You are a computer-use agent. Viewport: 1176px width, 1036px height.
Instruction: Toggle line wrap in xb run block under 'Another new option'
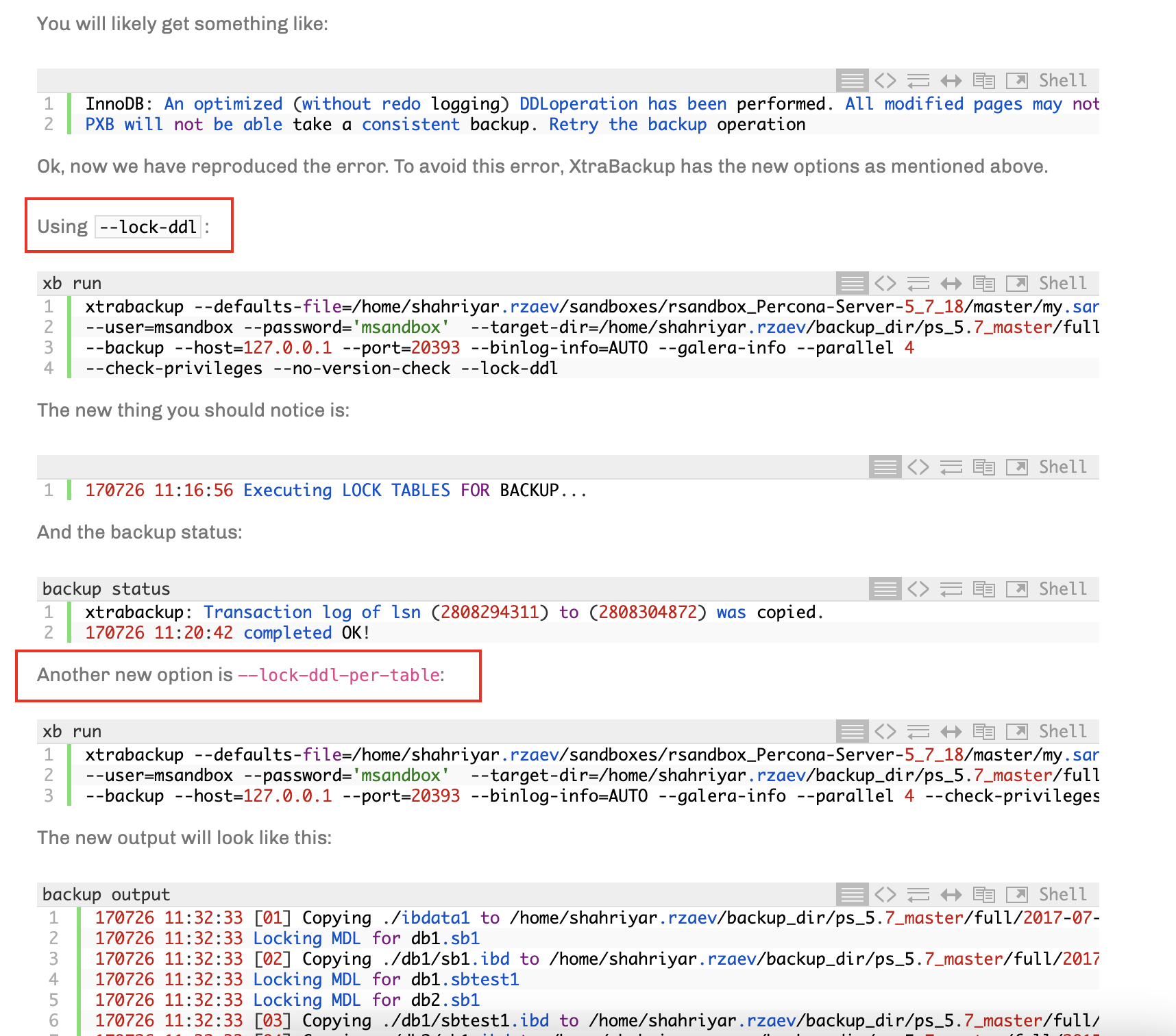tap(918, 732)
